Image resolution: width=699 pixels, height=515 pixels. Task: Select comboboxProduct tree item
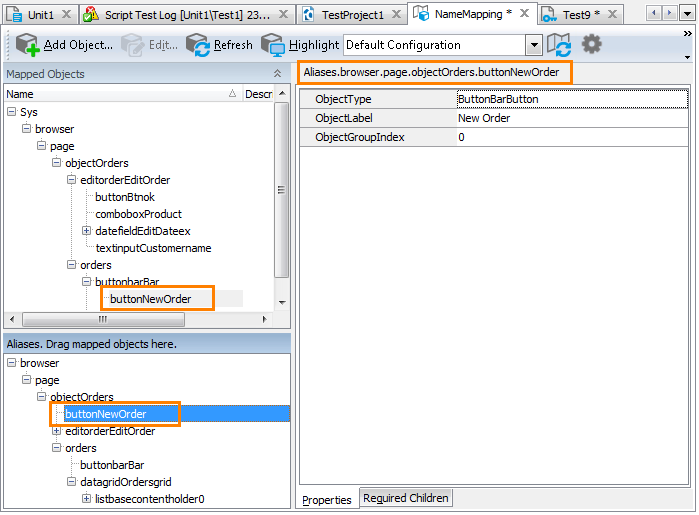[x=138, y=214]
